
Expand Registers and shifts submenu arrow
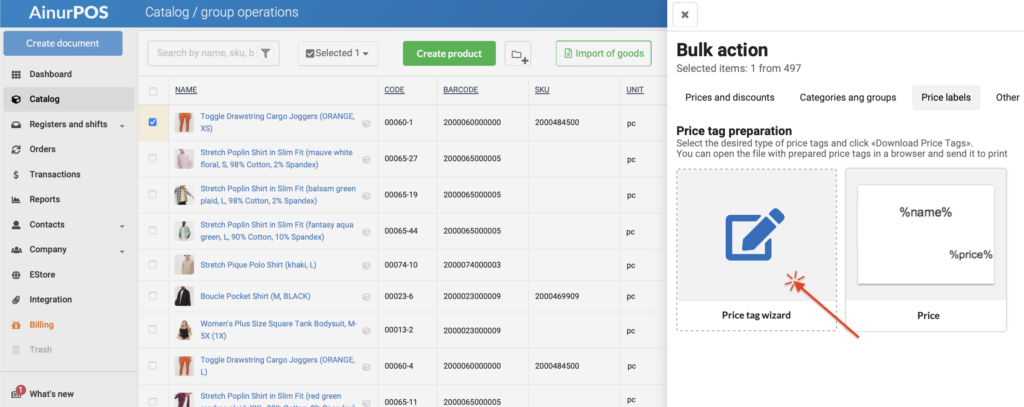tap(122, 125)
